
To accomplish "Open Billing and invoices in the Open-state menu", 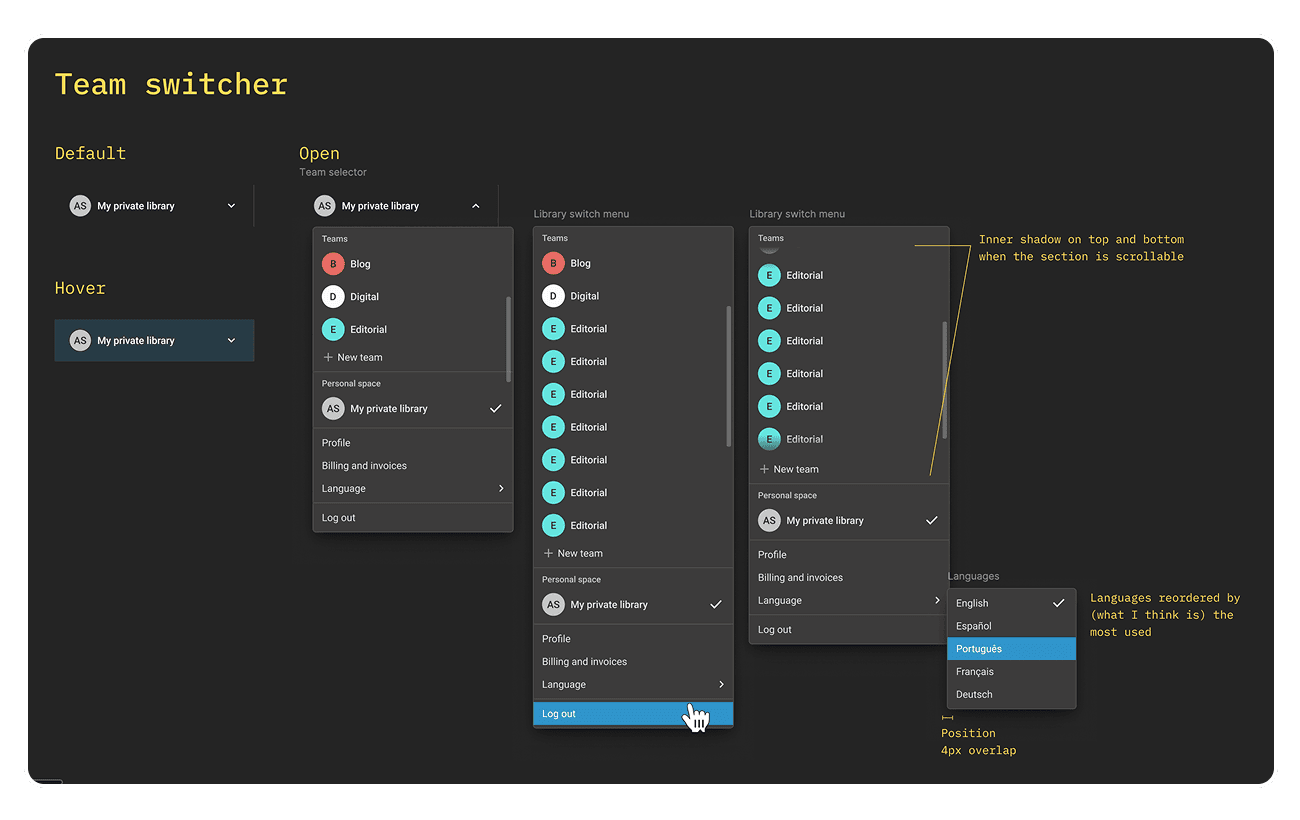I will (412, 466).
